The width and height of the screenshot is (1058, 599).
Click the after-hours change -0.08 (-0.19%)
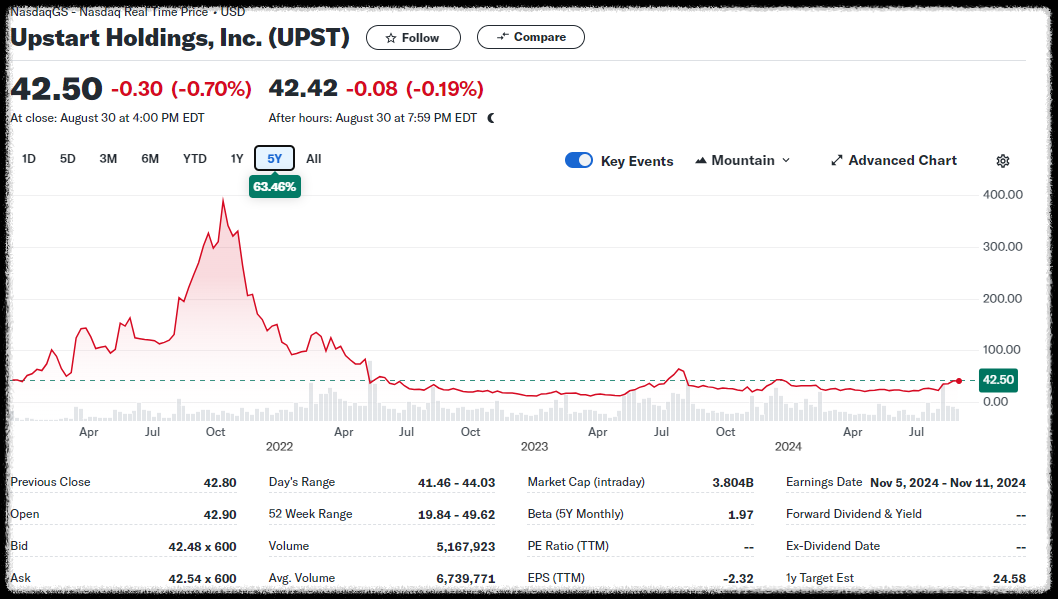pos(415,88)
